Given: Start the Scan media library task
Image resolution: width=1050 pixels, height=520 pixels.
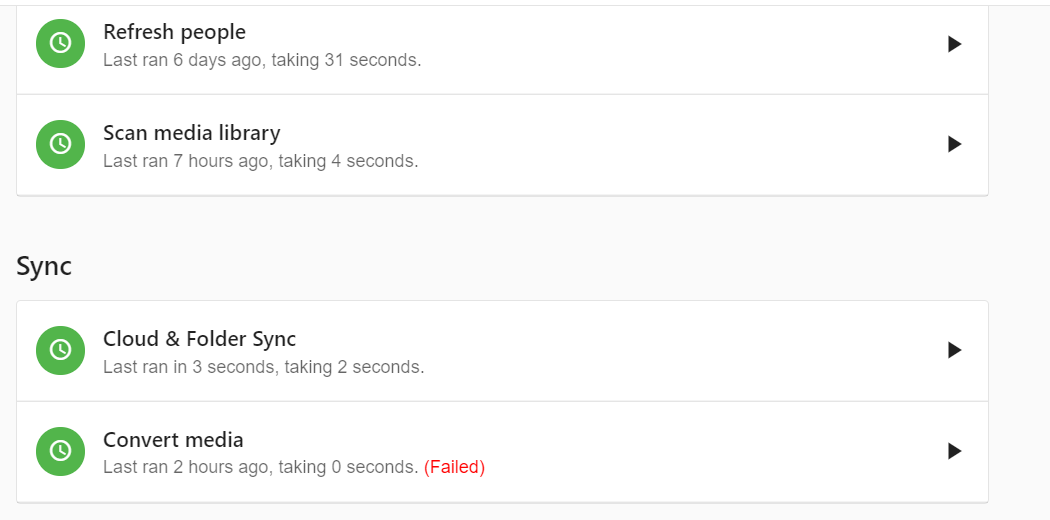Looking at the screenshot, I should click(x=954, y=144).
